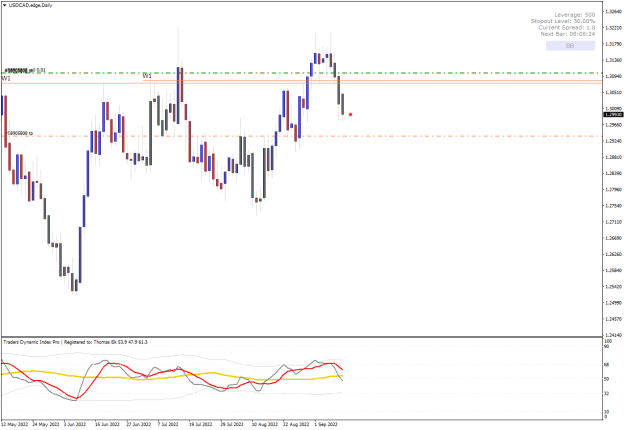
Task: Open the triangle menu beside USDCAD.edge,Daily
Action: 4,5
